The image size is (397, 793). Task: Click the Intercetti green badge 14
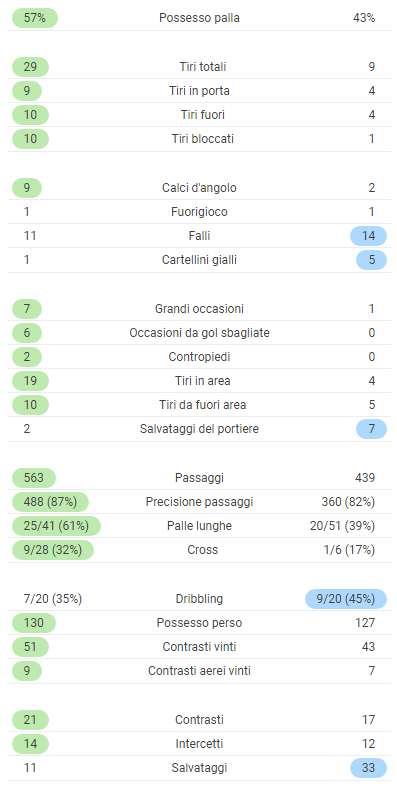(30, 744)
